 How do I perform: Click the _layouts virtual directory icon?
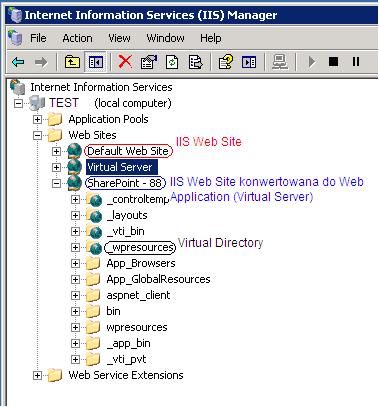pos(94,215)
